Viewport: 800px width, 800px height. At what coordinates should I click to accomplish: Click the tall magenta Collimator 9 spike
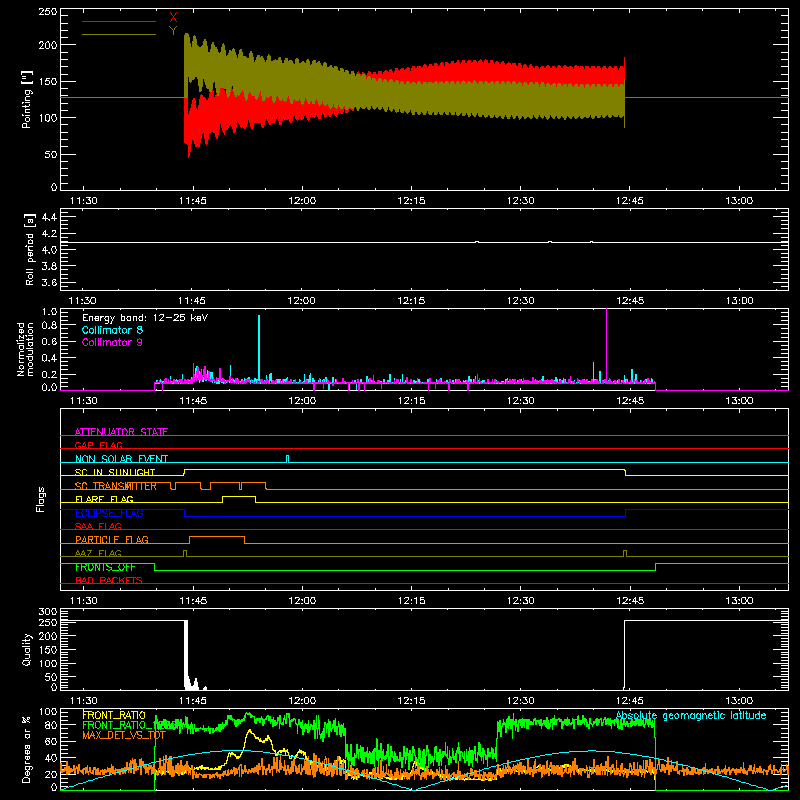[x=606, y=344]
